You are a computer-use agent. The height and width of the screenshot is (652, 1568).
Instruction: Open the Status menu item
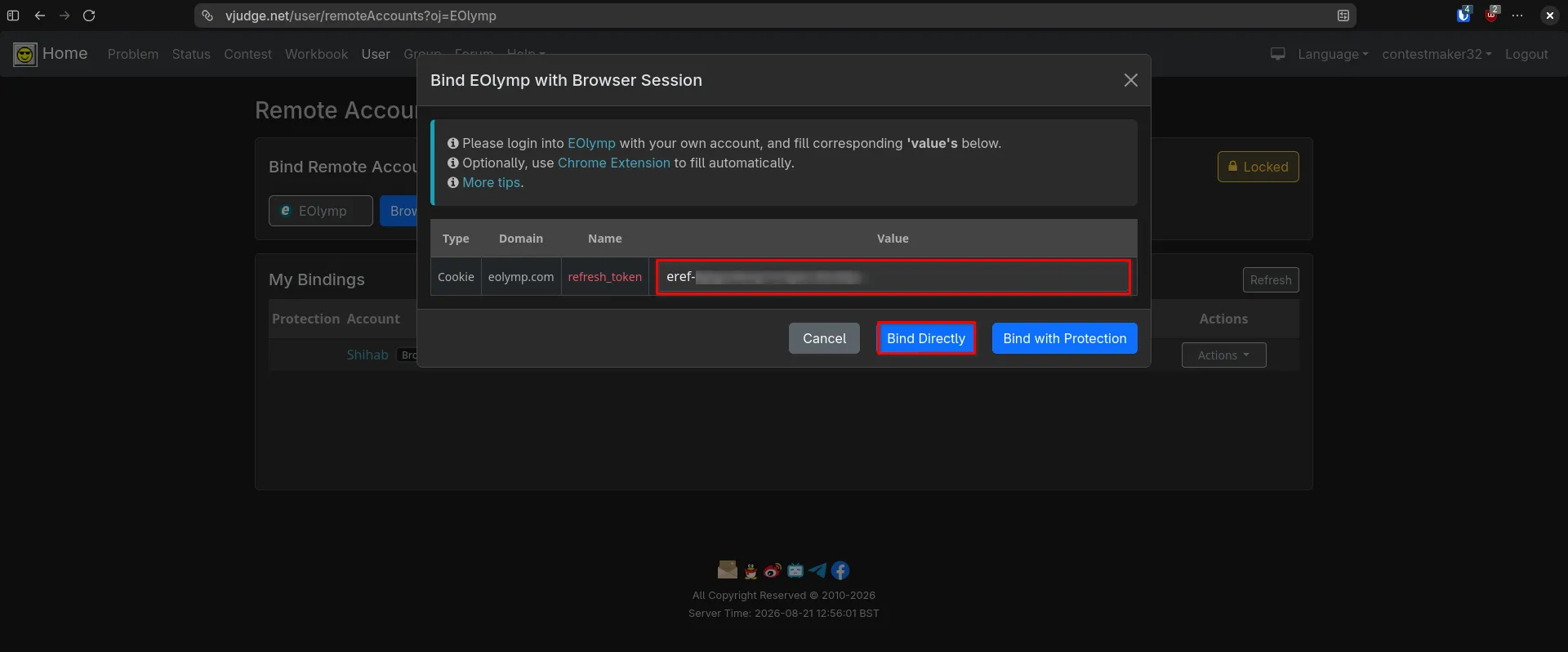coord(191,54)
